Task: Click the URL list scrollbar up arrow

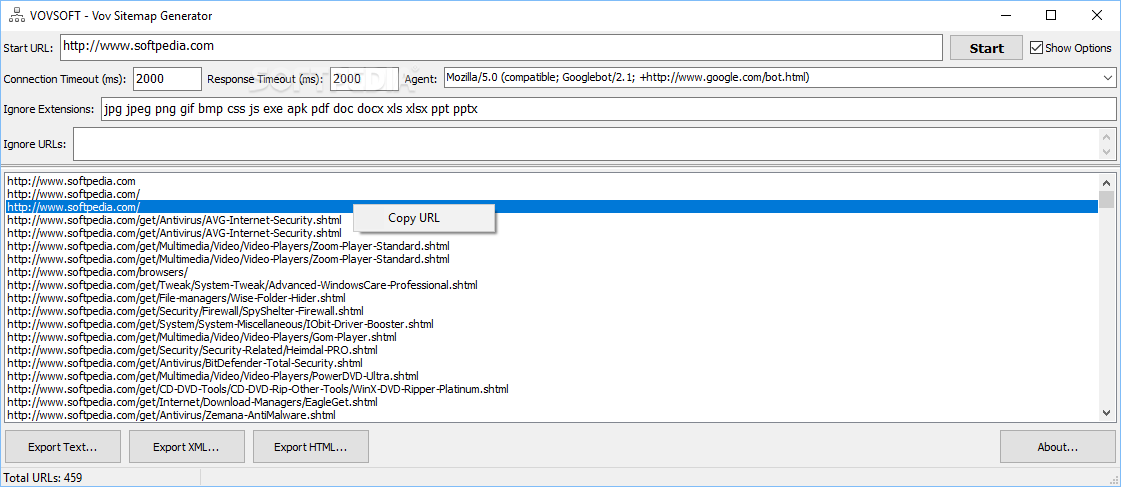Action: (x=1107, y=182)
